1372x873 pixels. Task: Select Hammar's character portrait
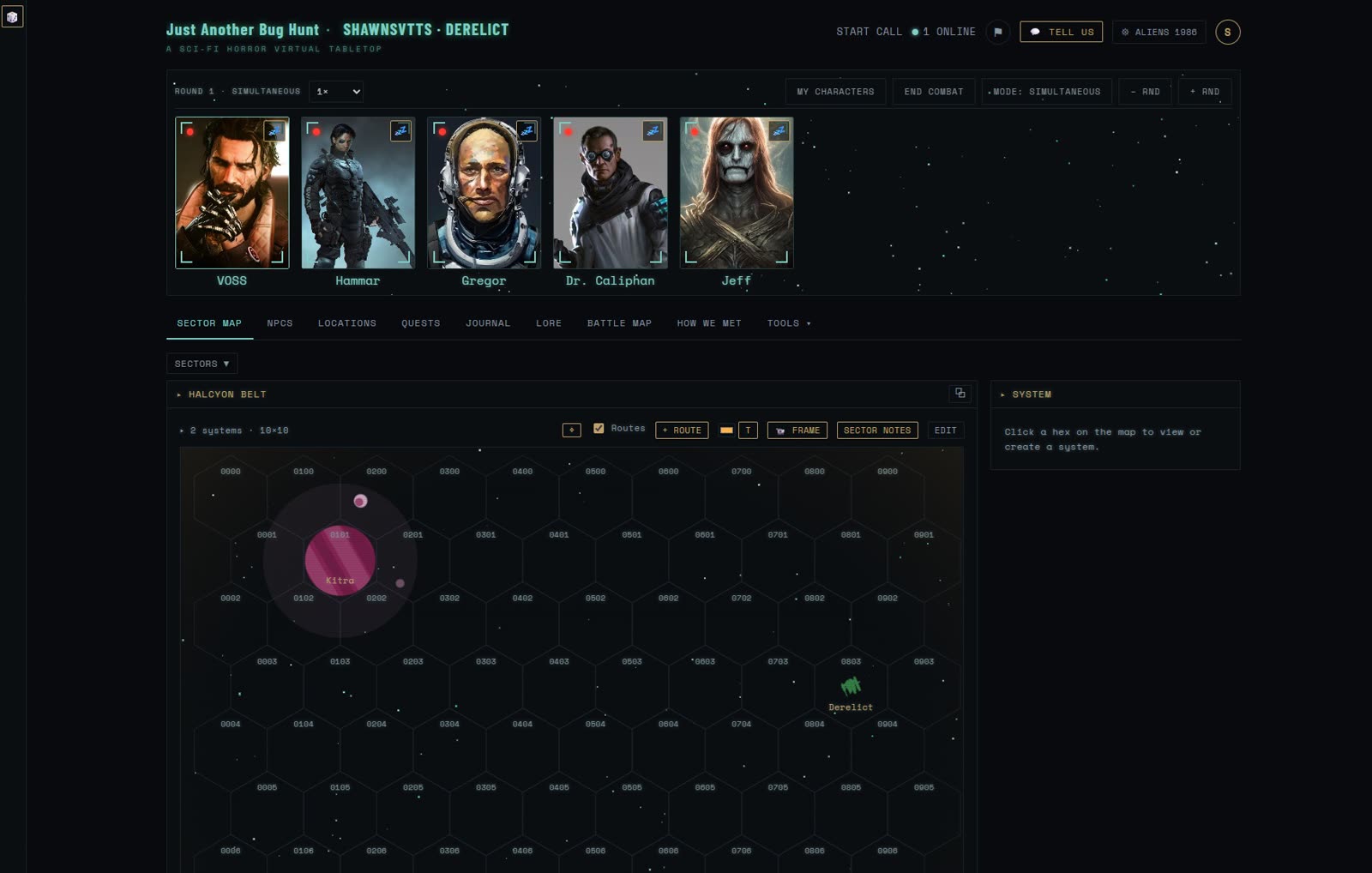tap(358, 193)
